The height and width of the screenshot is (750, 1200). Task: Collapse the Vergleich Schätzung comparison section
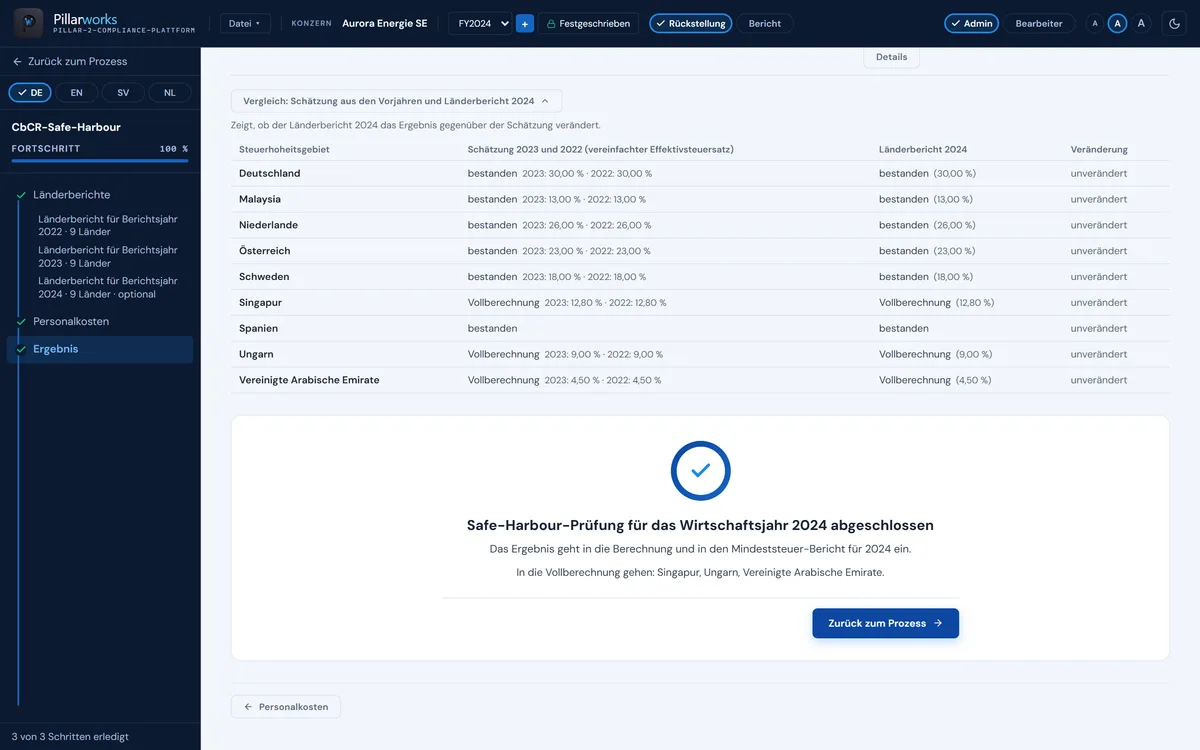[x=396, y=101]
